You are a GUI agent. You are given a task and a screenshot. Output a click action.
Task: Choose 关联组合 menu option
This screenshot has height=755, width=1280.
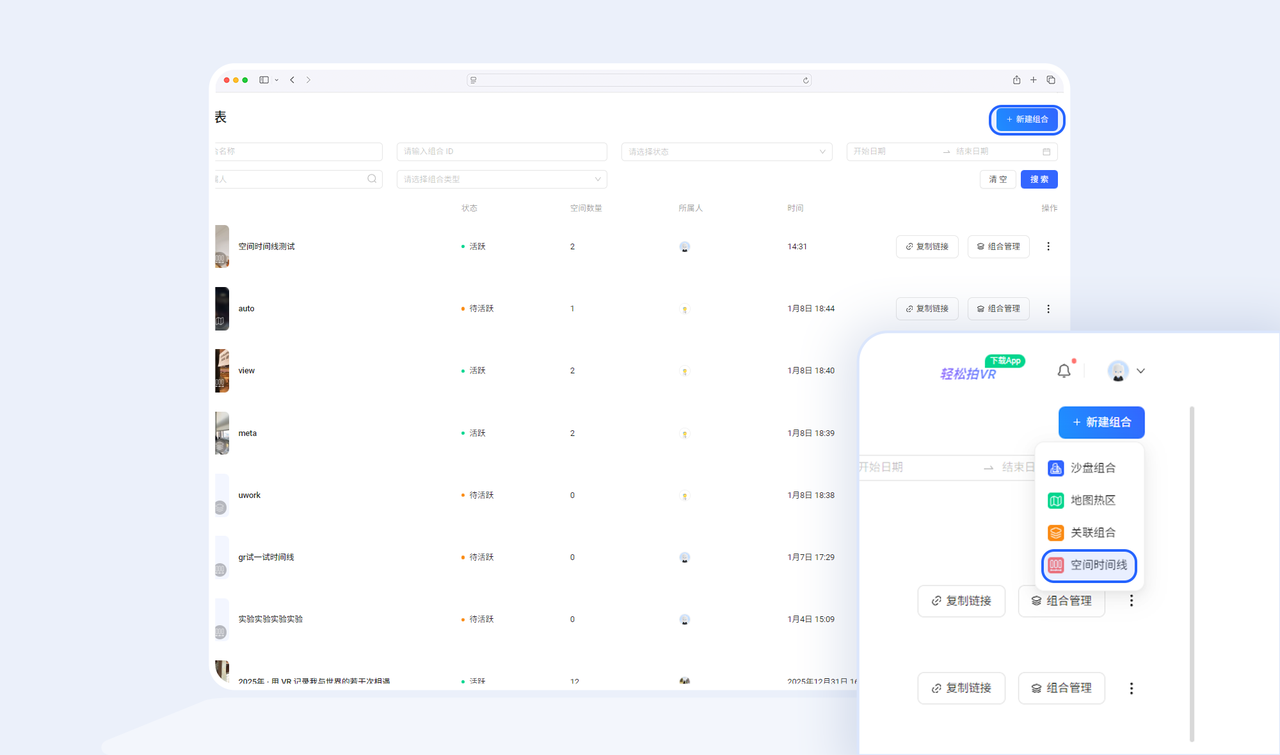[x=1092, y=533]
